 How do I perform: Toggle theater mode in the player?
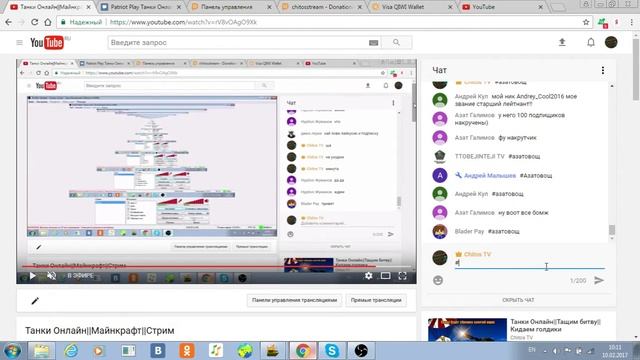385,276
